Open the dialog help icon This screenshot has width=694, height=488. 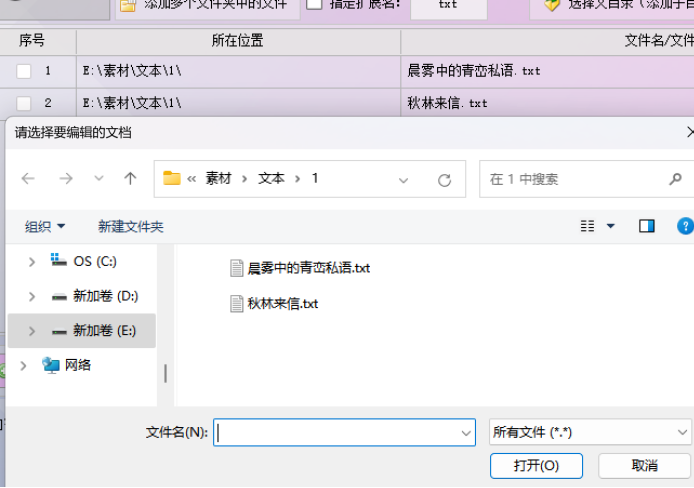(x=685, y=226)
